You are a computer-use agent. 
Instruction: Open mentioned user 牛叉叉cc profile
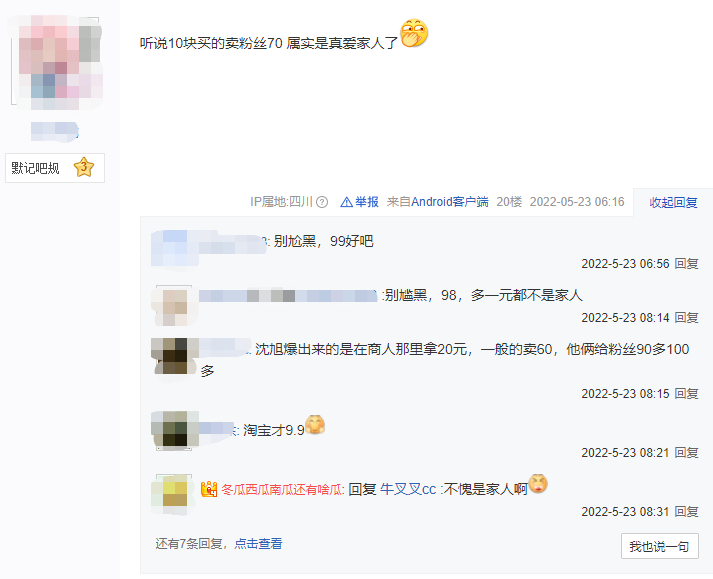pyautogui.click(x=408, y=490)
